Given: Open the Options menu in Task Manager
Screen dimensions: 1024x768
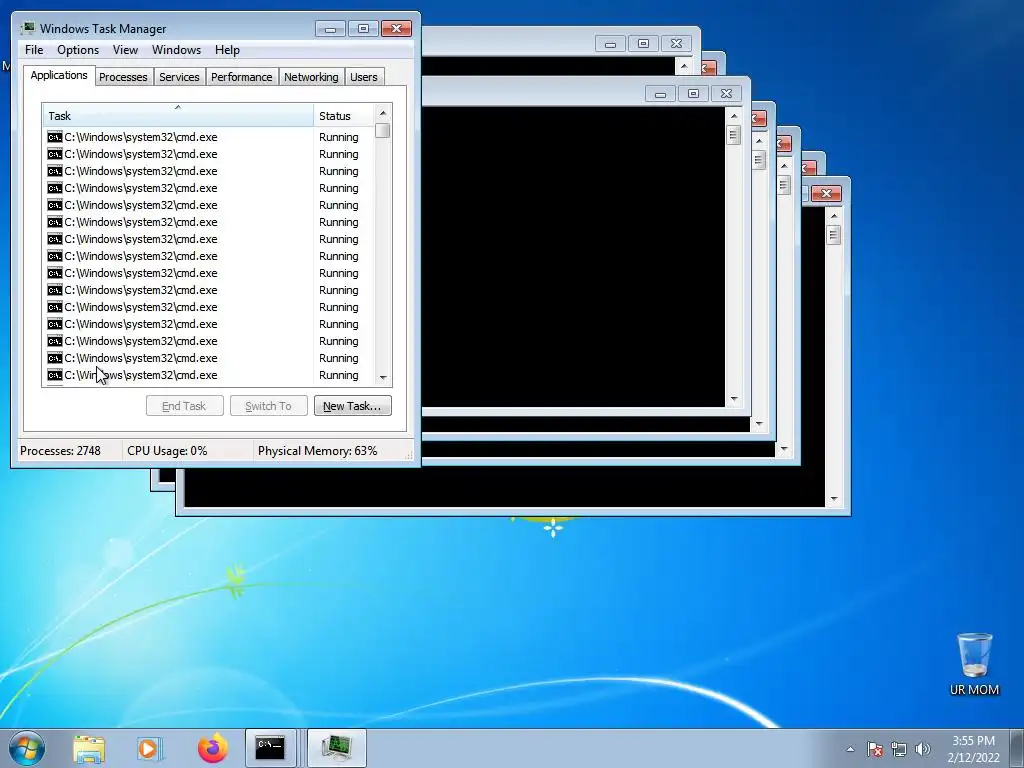Looking at the screenshot, I should (x=78, y=50).
